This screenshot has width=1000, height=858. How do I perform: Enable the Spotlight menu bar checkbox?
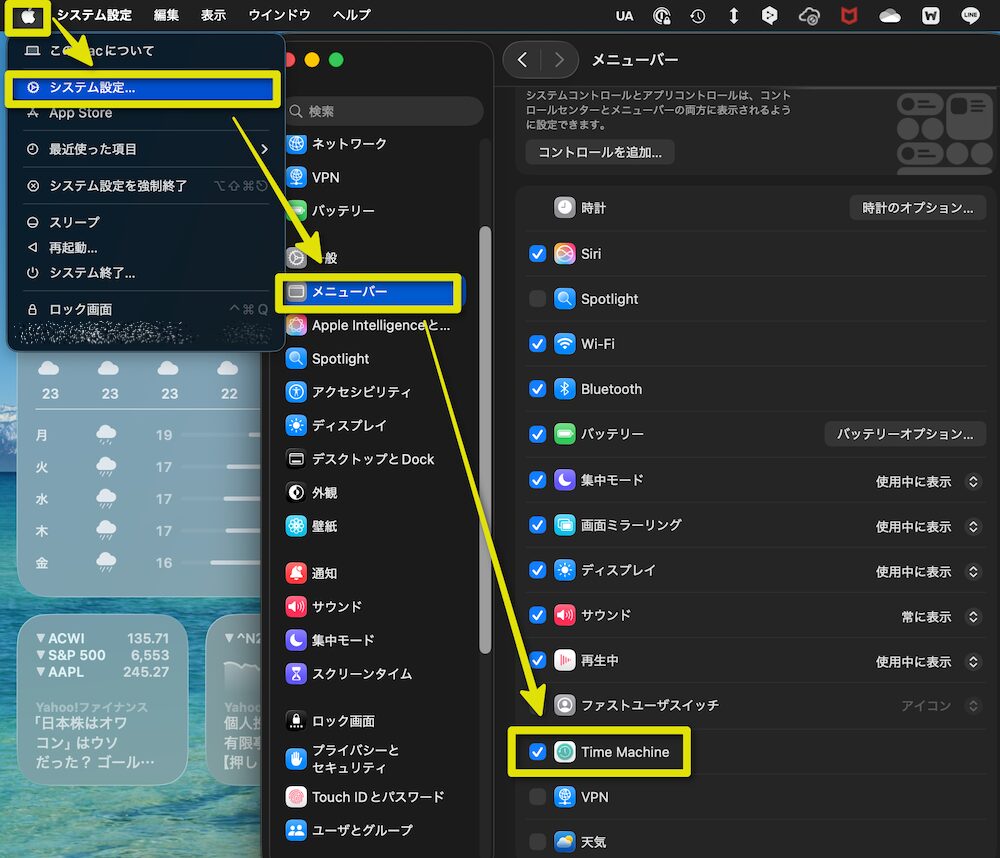coord(537,298)
